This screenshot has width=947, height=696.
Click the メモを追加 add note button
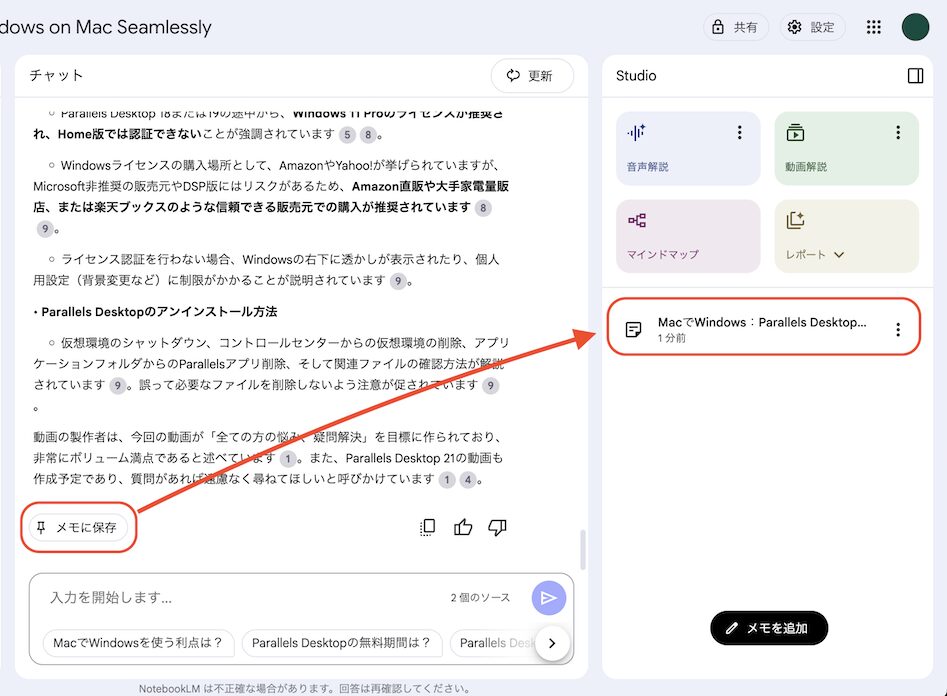(x=769, y=628)
